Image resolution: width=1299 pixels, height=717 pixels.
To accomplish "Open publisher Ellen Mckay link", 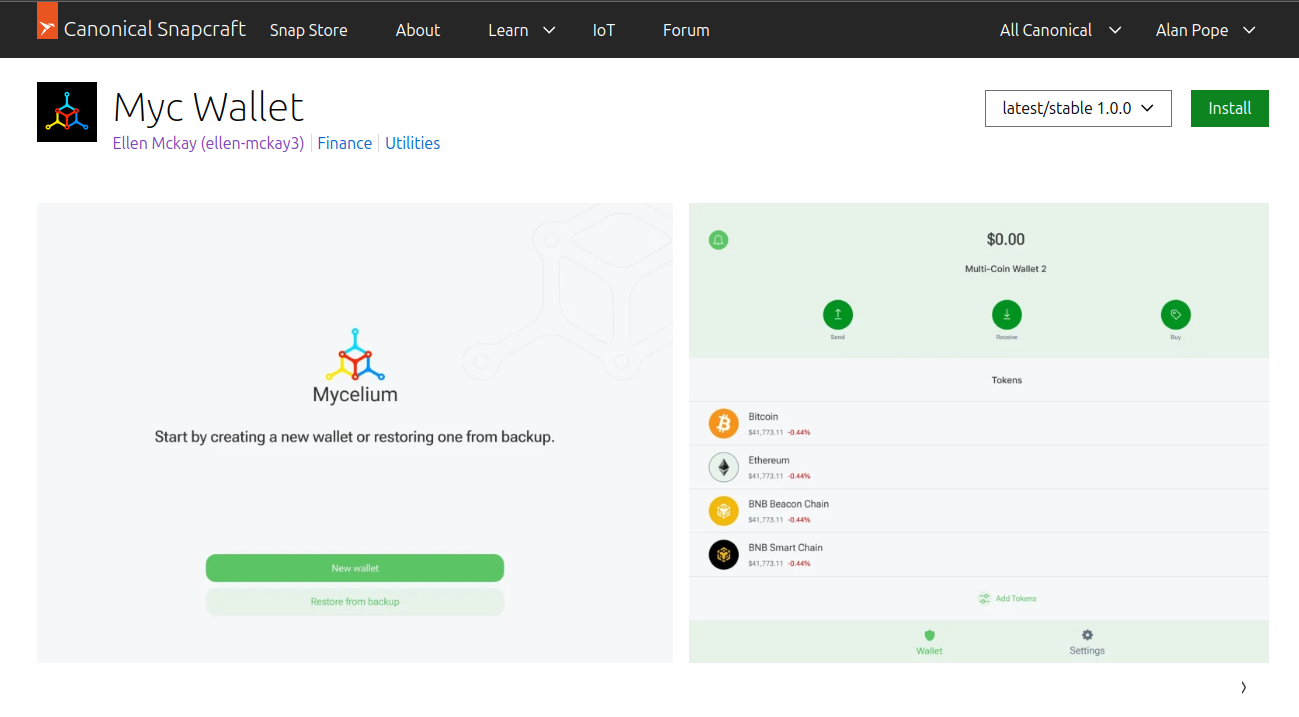I will tap(208, 143).
